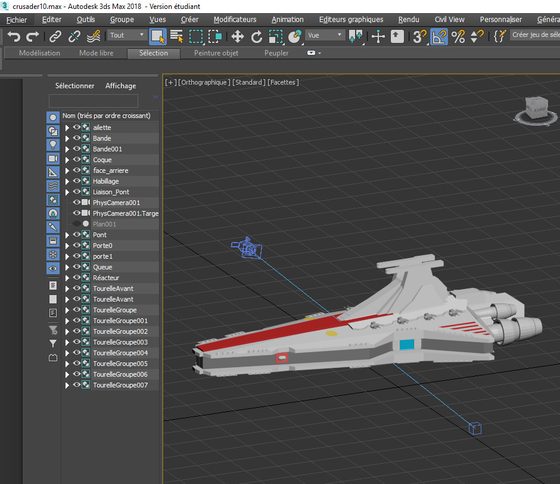Expand the Liaison_Pont tree node
560x484 pixels.
[x=67, y=192]
